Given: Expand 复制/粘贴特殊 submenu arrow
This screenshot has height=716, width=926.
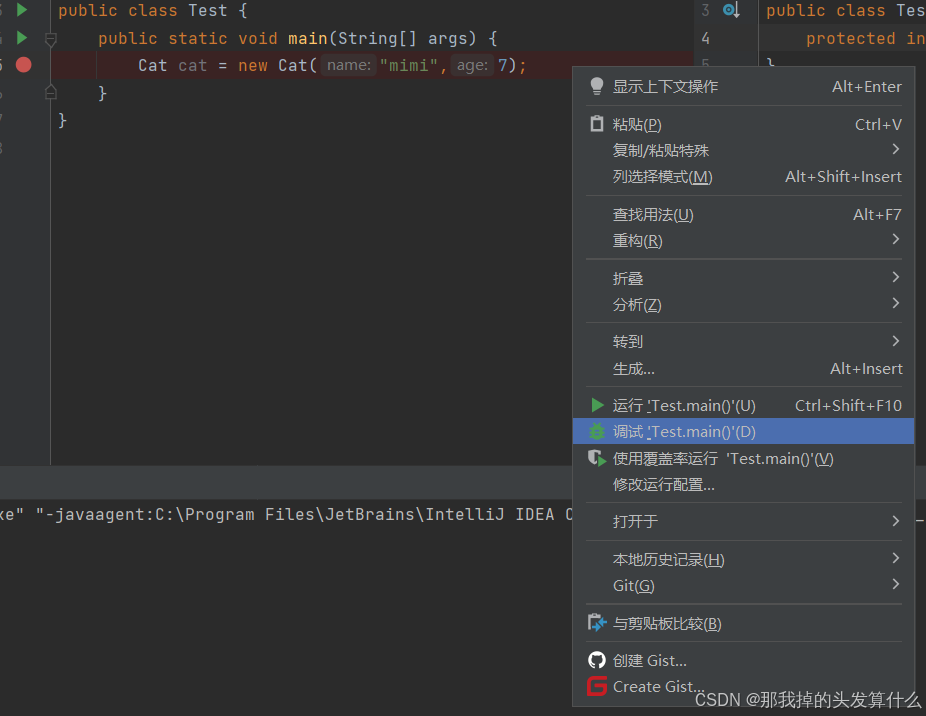Looking at the screenshot, I should [896, 149].
